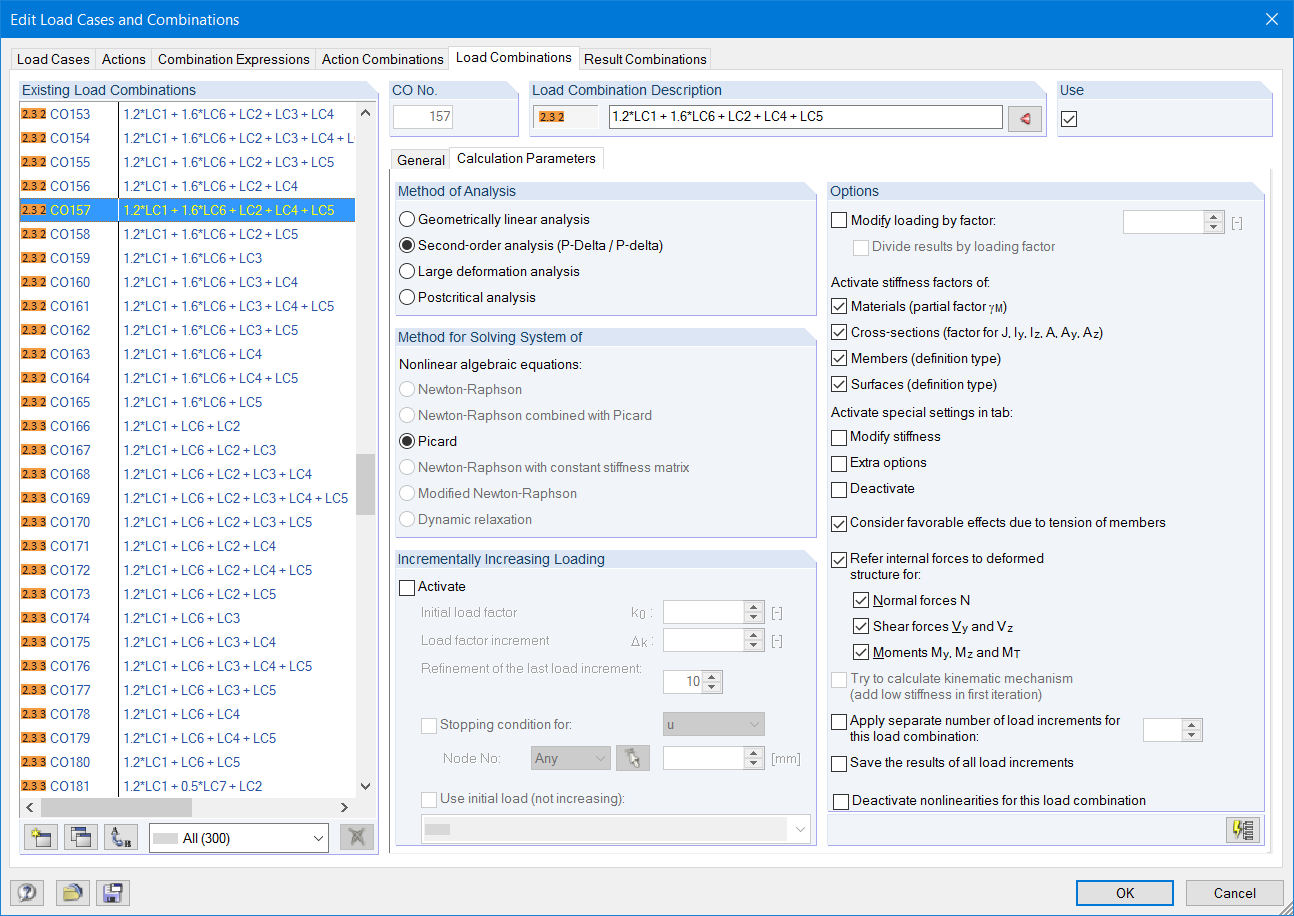This screenshot has height=916, width=1294.
Task: Toggle the Use checkbox
Action: 1069,119
